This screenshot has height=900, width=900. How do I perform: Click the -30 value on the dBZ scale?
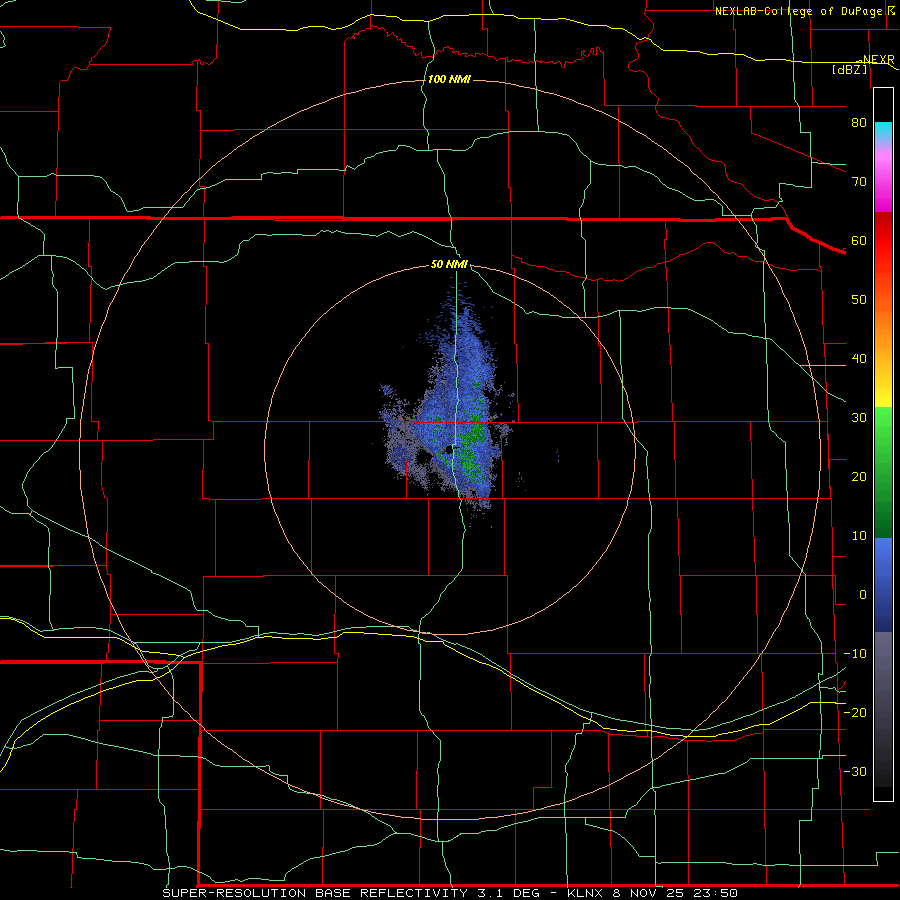[x=855, y=772]
